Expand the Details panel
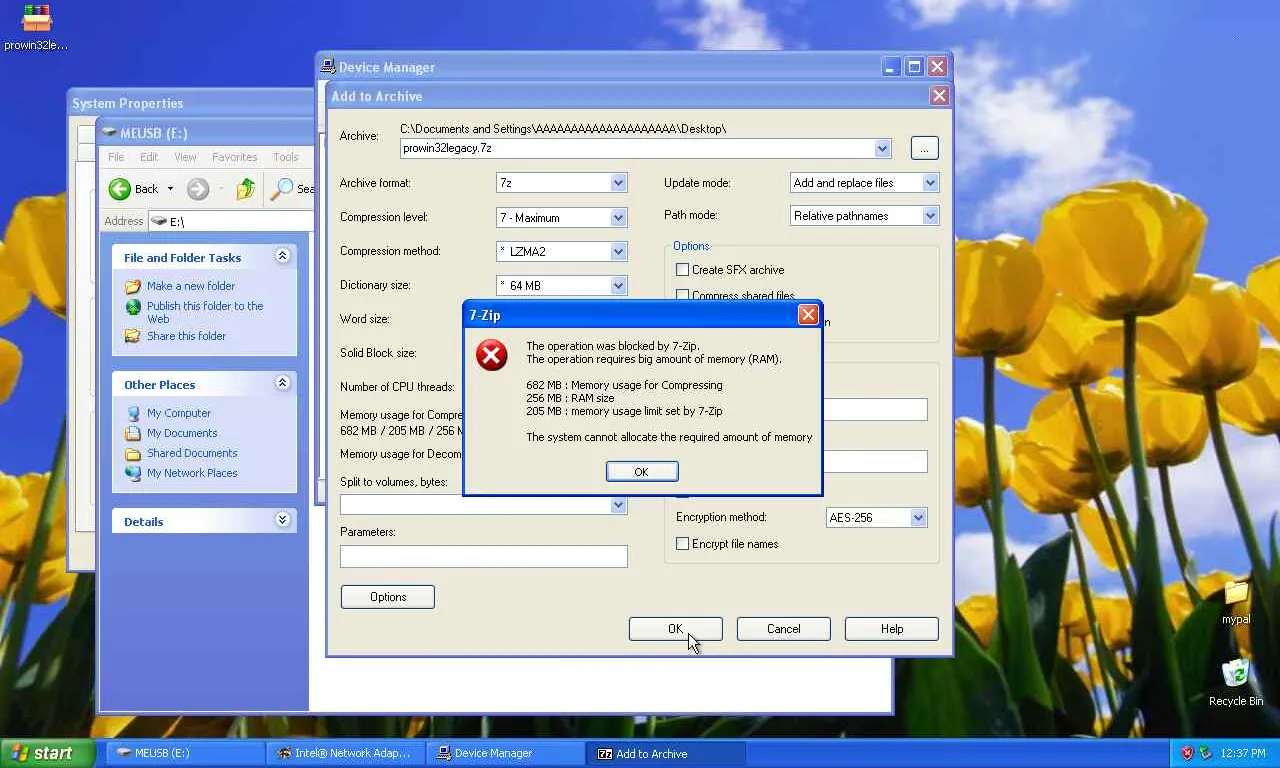The height and width of the screenshot is (768, 1280). (x=282, y=520)
